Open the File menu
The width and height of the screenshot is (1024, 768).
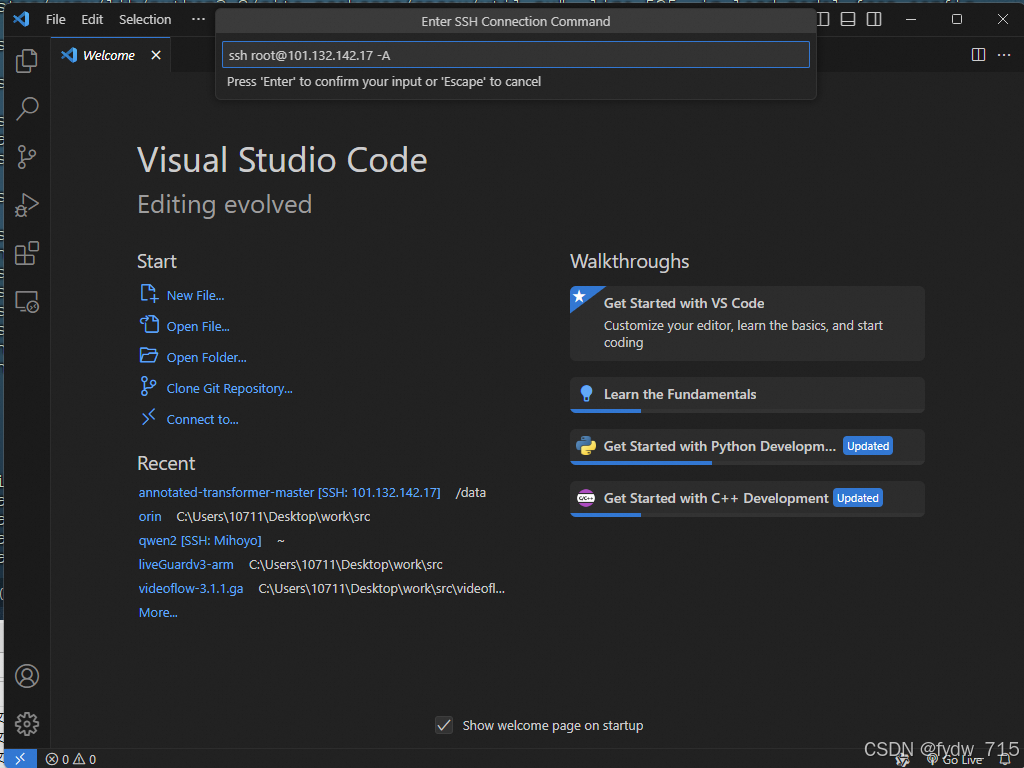tap(56, 20)
